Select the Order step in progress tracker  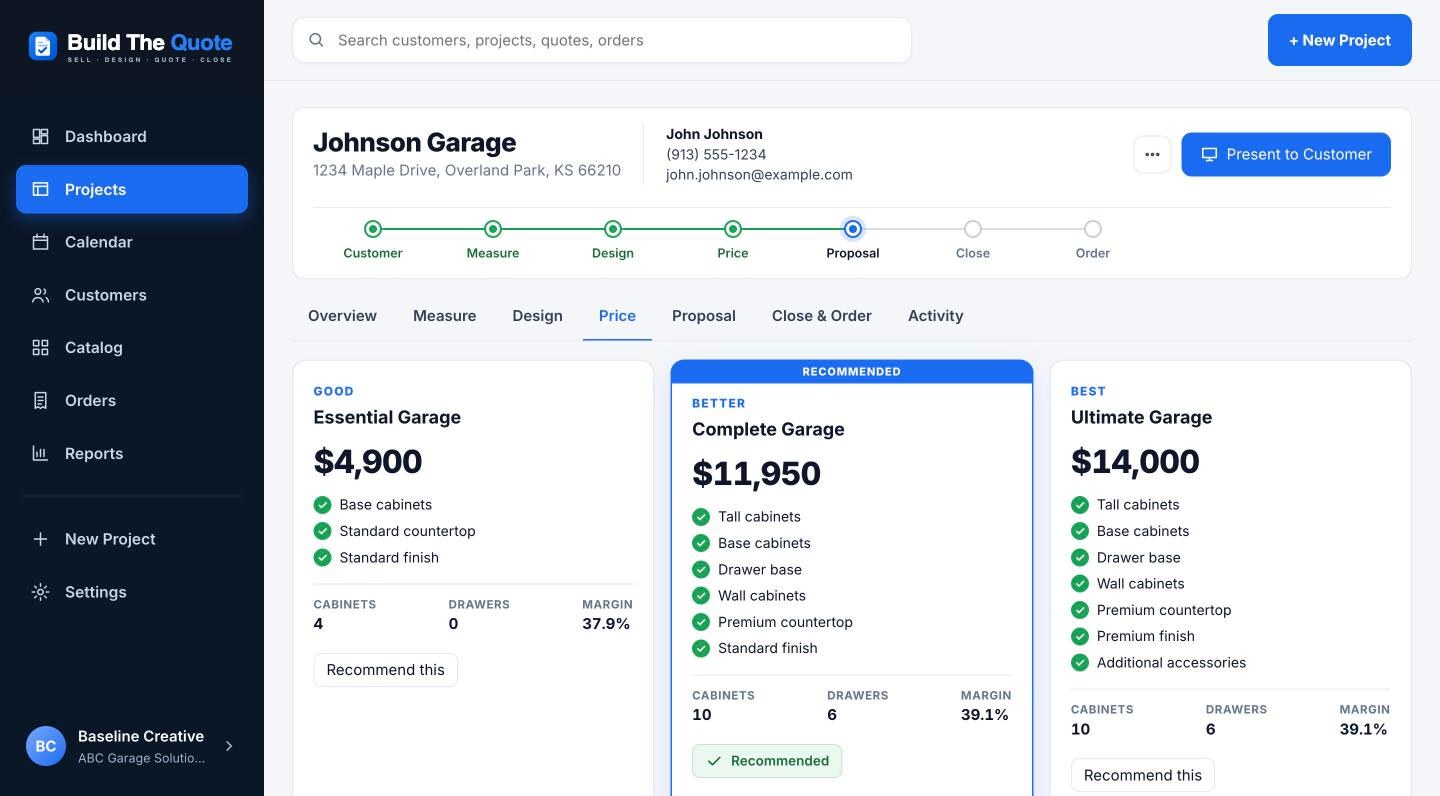(1093, 240)
